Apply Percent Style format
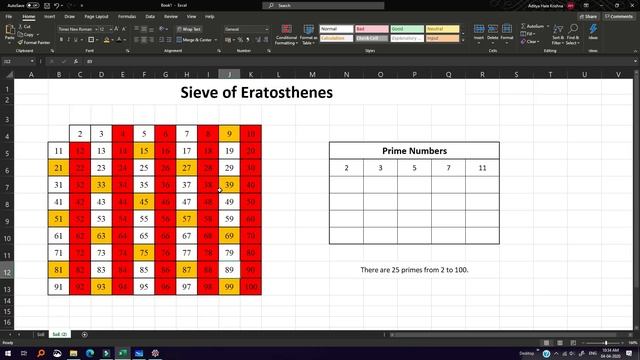The image size is (640, 360). (x=240, y=40)
